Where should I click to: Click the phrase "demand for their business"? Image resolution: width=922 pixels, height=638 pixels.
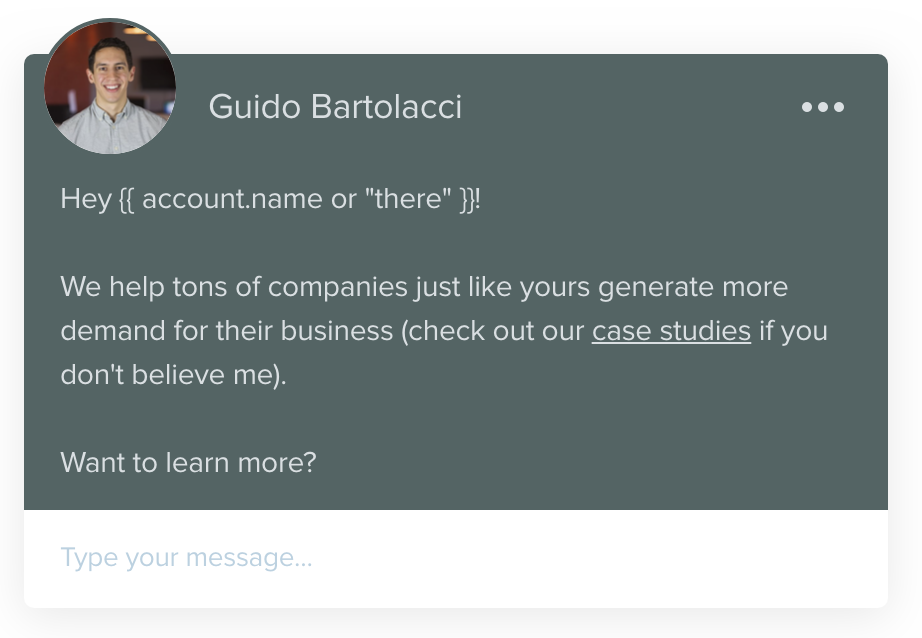pos(227,331)
